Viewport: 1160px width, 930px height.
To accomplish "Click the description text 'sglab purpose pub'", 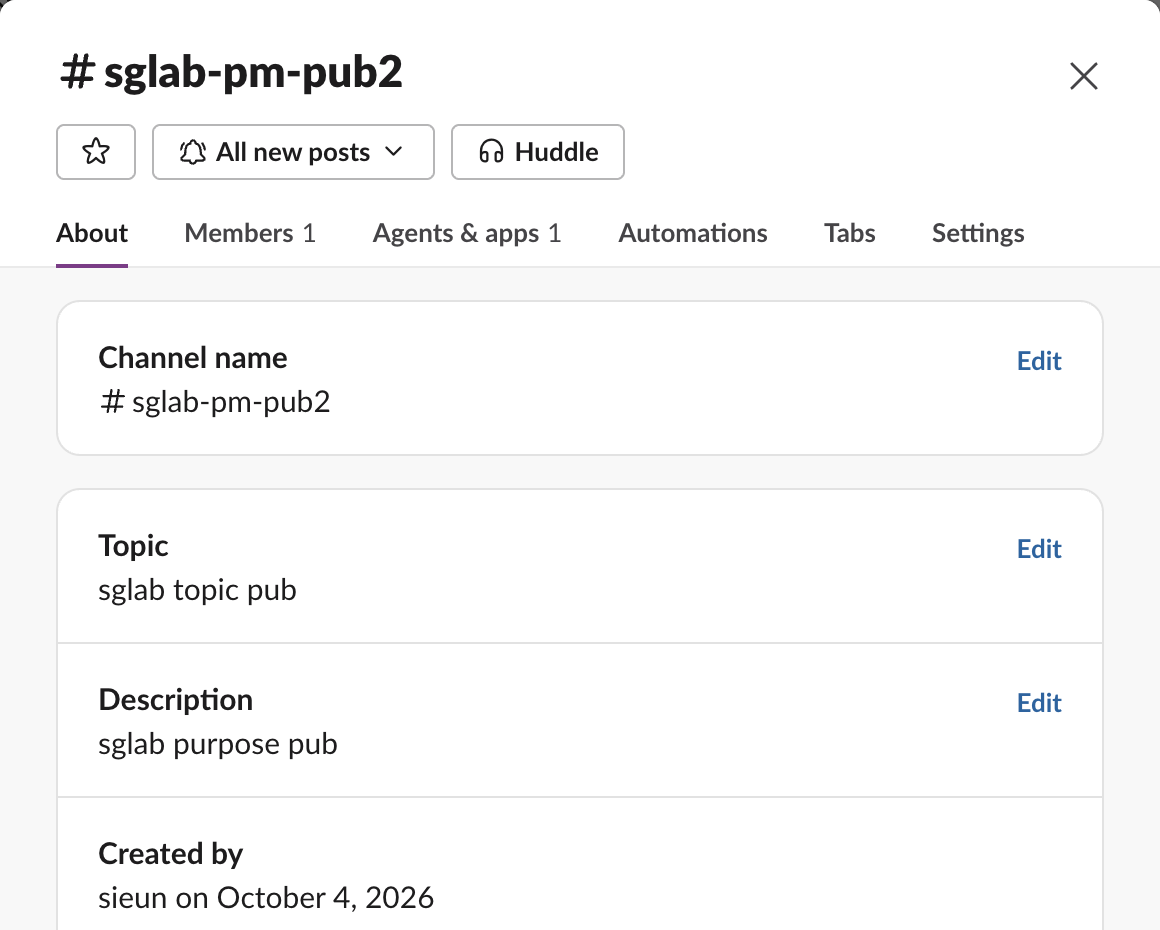I will pyautogui.click(x=218, y=744).
